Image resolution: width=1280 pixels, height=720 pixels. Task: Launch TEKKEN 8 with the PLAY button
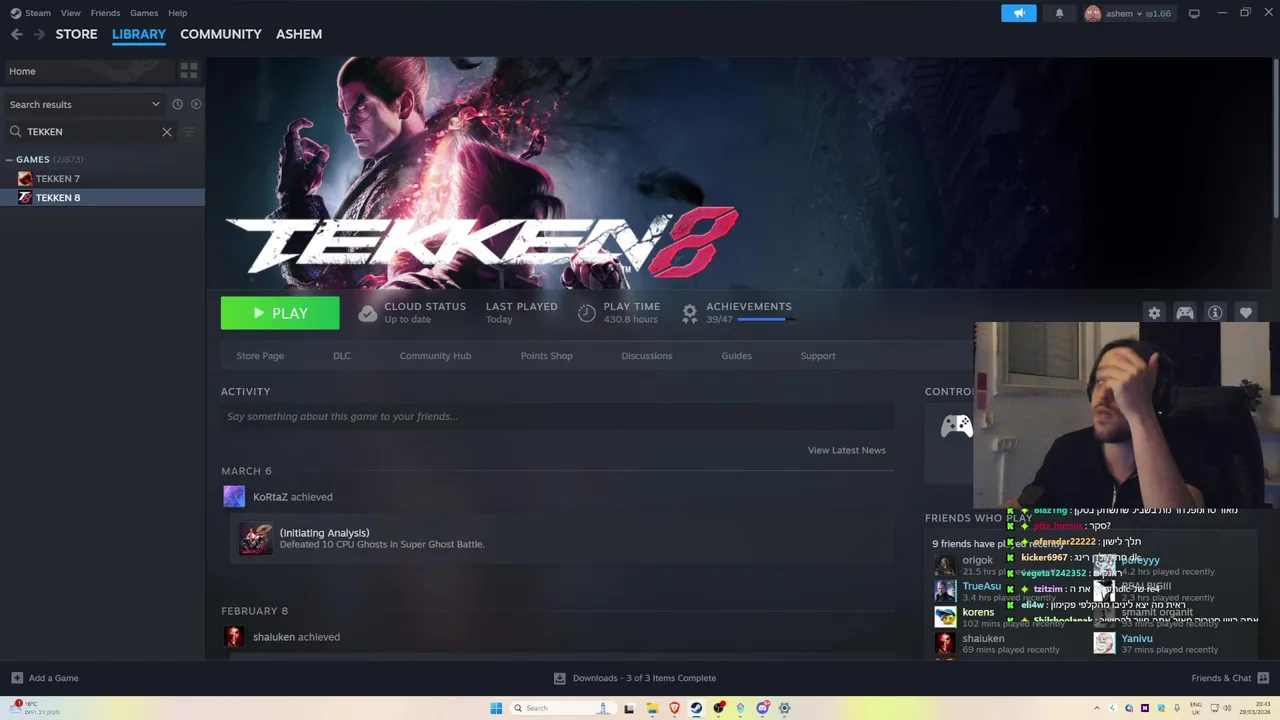coord(280,313)
